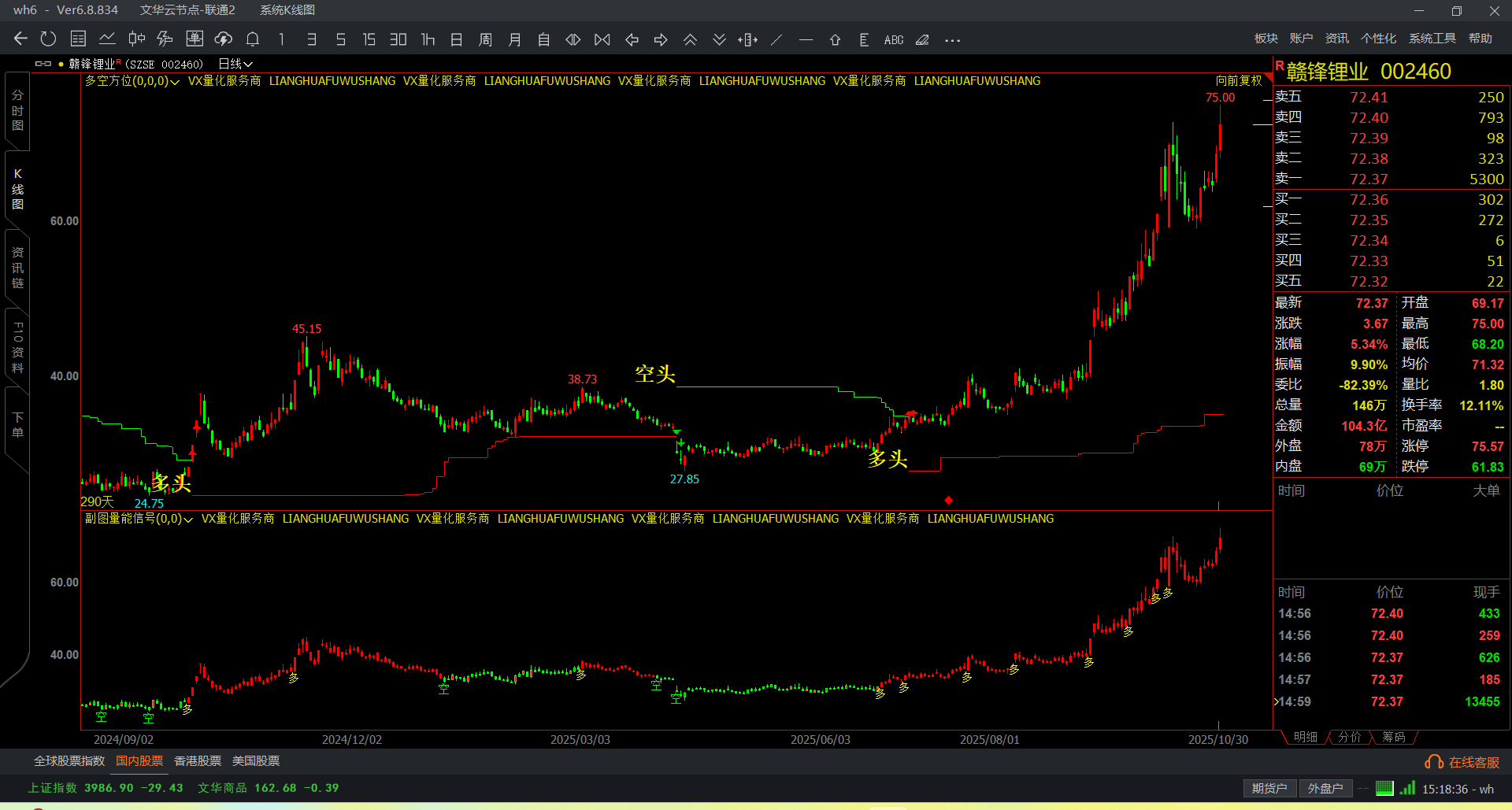Click the horizontal stretch chart icon
Screen dimensions: 1512x810
(748, 39)
